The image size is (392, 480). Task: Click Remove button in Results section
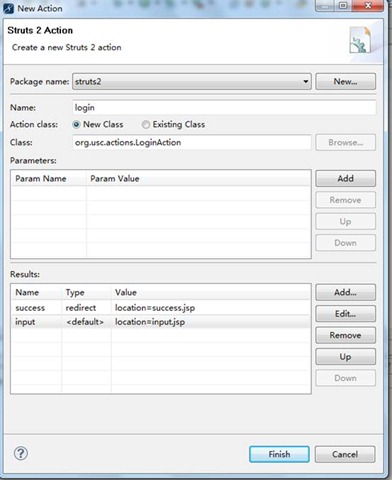click(x=345, y=335)
